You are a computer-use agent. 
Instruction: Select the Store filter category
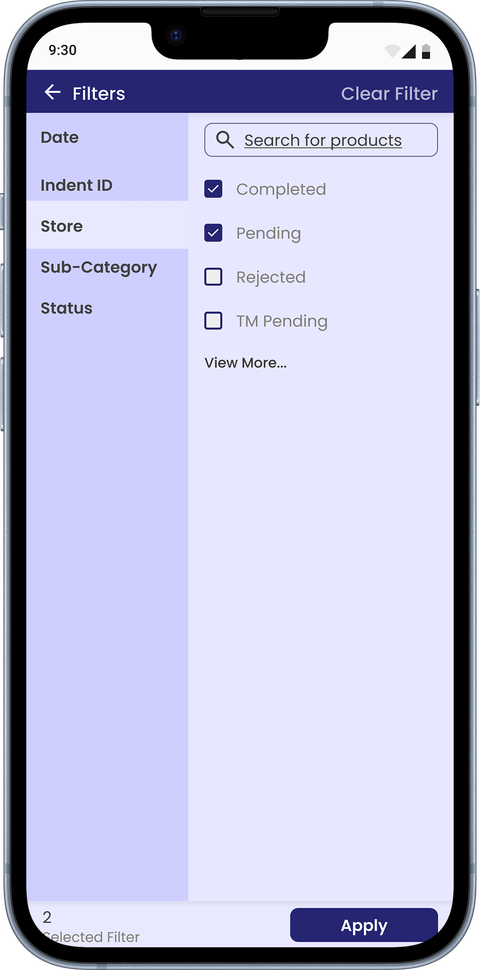click(x=108, y=226)
